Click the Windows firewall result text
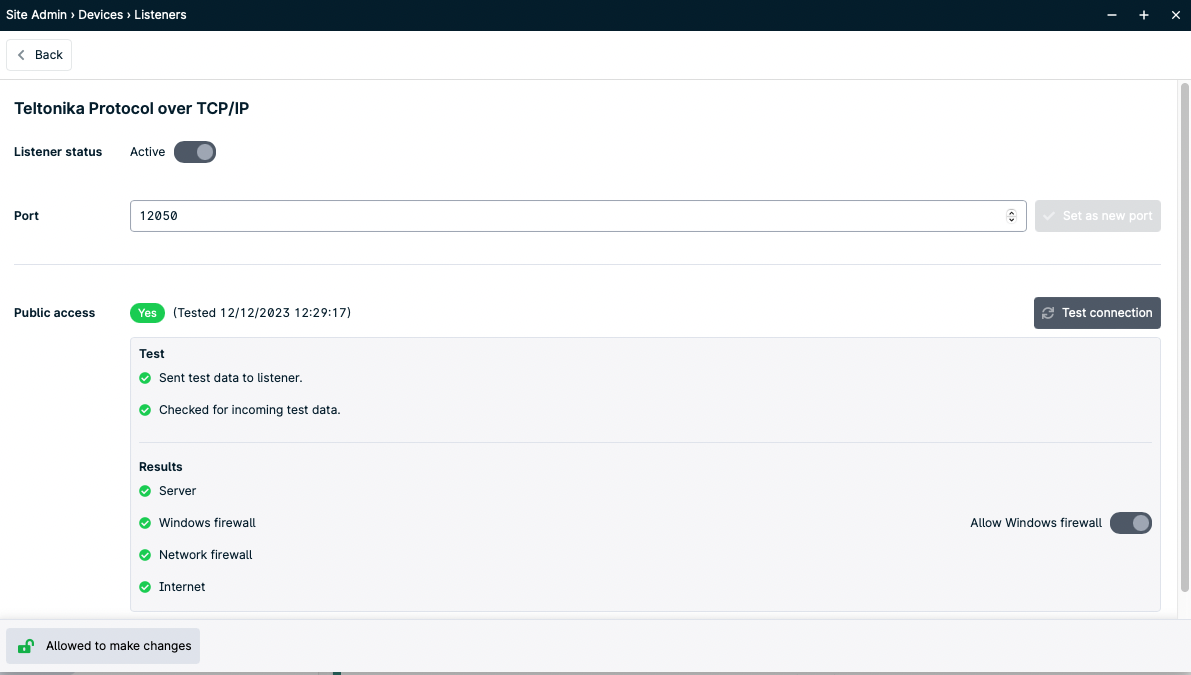 207,523
